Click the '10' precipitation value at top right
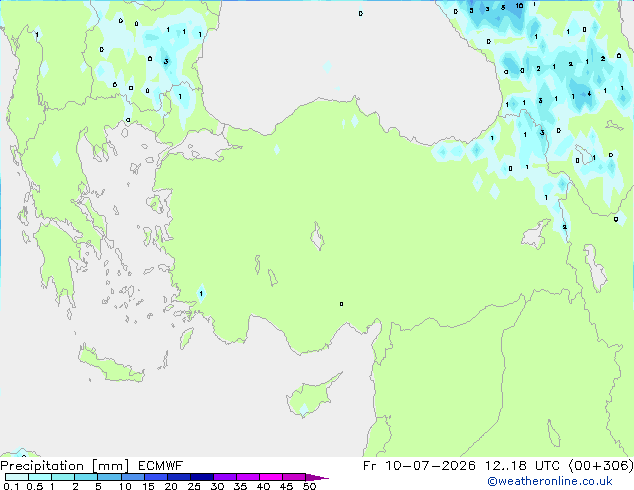Screen dimensions: 634x490 (x=519, y=6)
